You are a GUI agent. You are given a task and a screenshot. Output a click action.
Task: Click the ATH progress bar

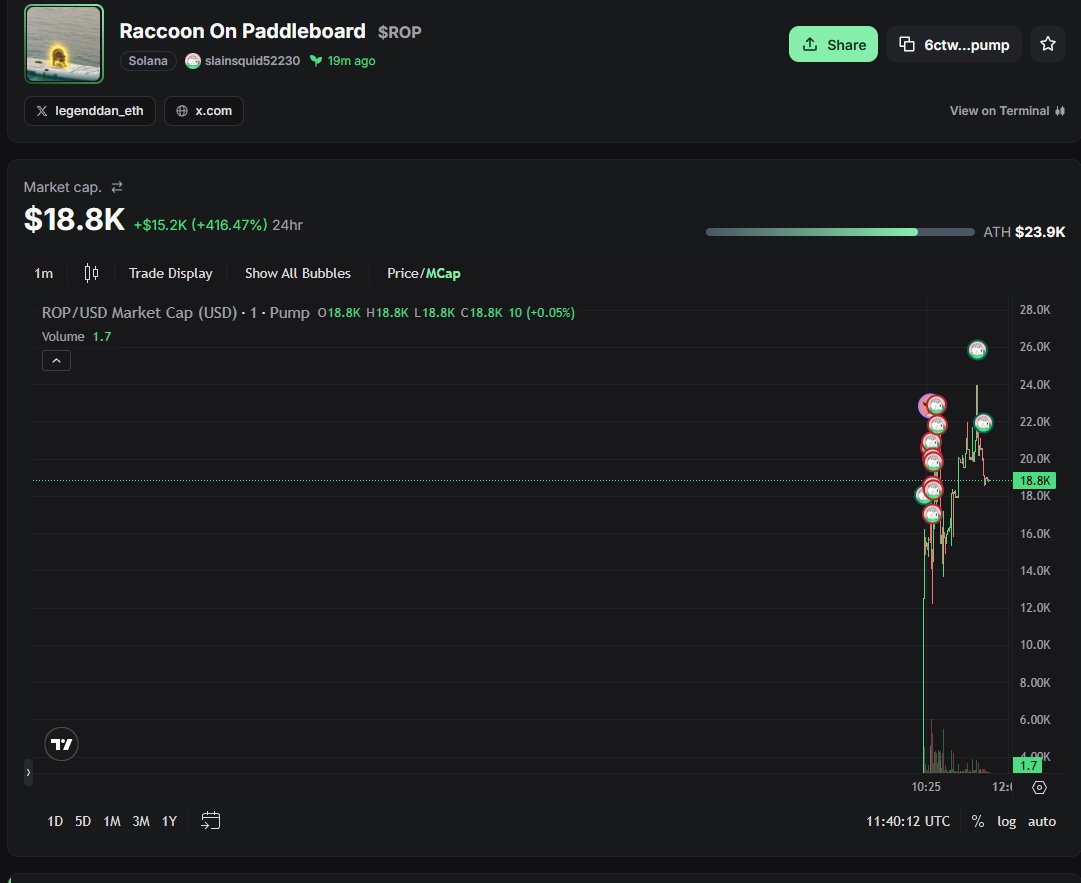pos(840,232)
